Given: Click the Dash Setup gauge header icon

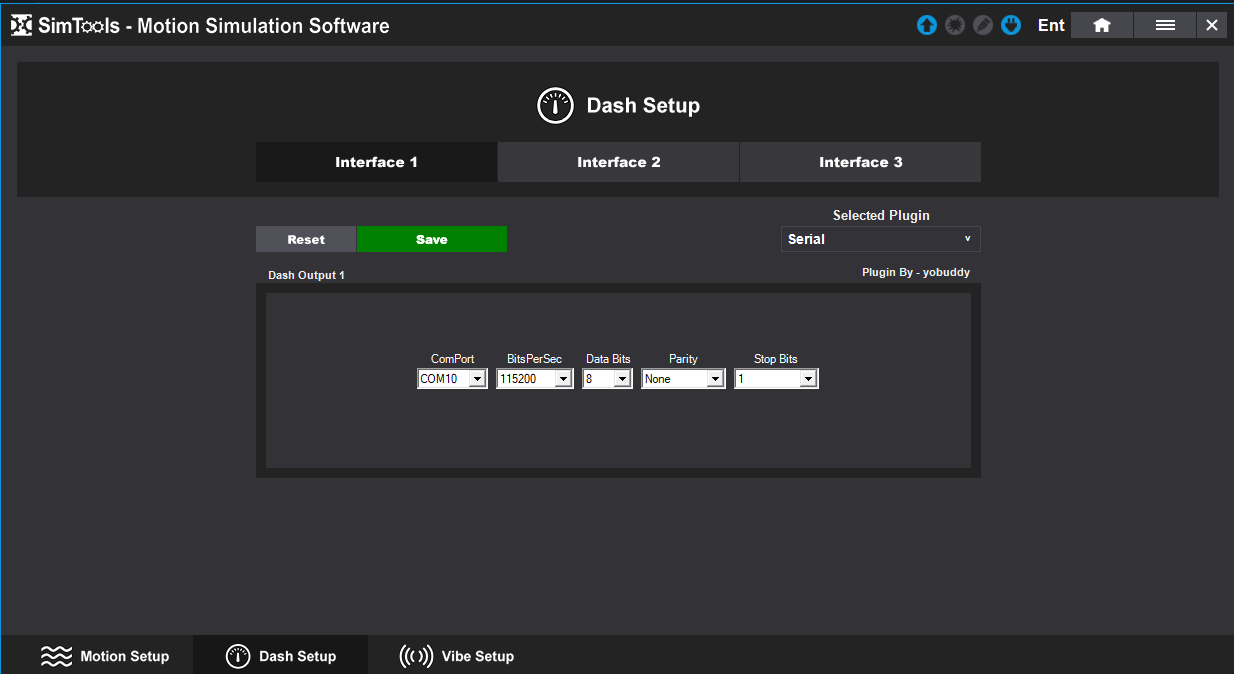Looking at the screenshot, I should point(555,105).
